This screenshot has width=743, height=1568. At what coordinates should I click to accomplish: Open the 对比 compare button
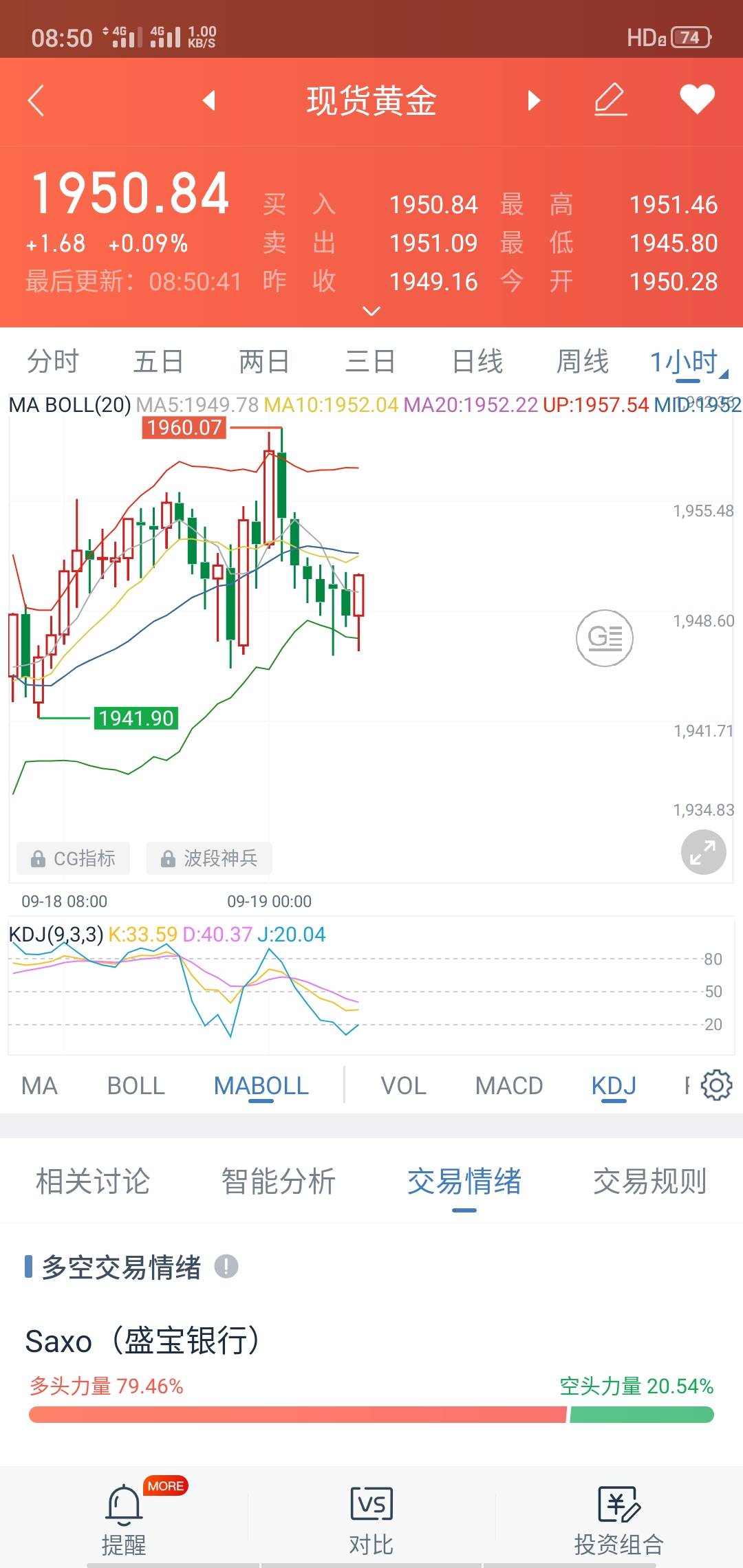[371, 1518]
